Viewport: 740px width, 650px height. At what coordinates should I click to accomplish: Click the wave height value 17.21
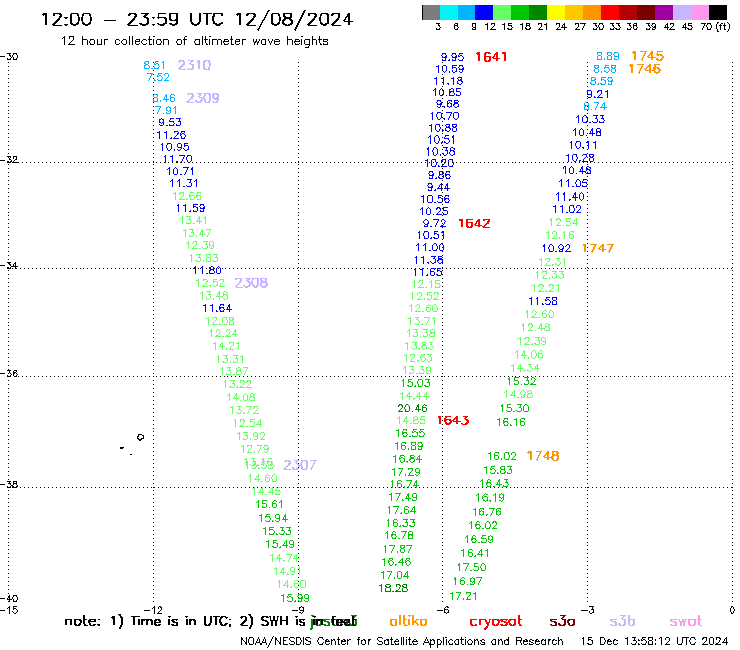point(463,596)
